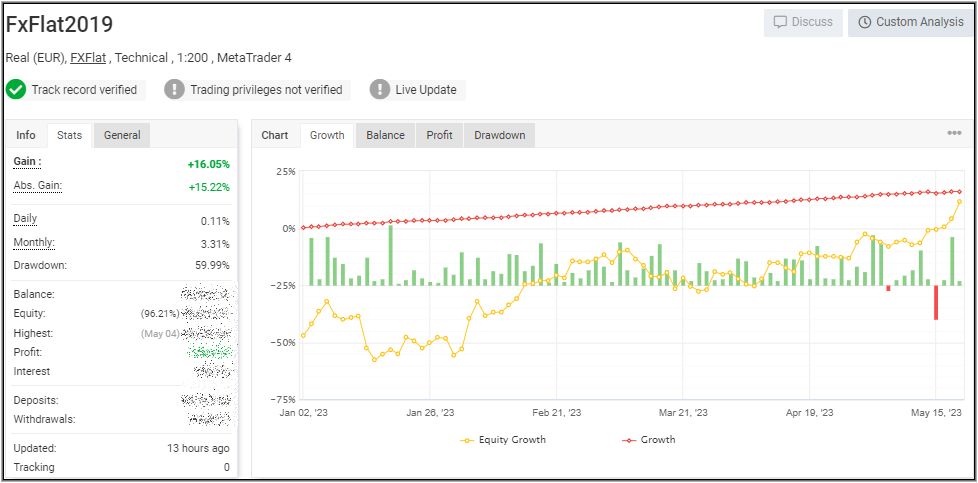Click the Abs. Gain label
This screenshot has height=483, width=978.
[37, 186]
